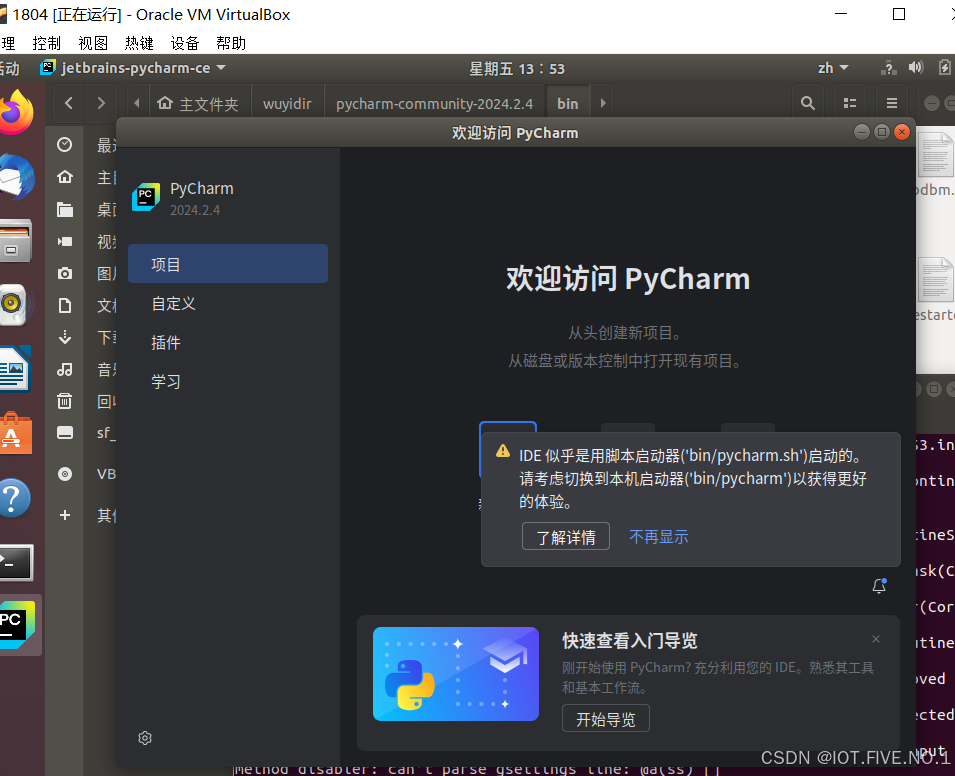This screenshot has height=776, width=955.
Task: Open the Help question mark in dock
Action: 15,498
